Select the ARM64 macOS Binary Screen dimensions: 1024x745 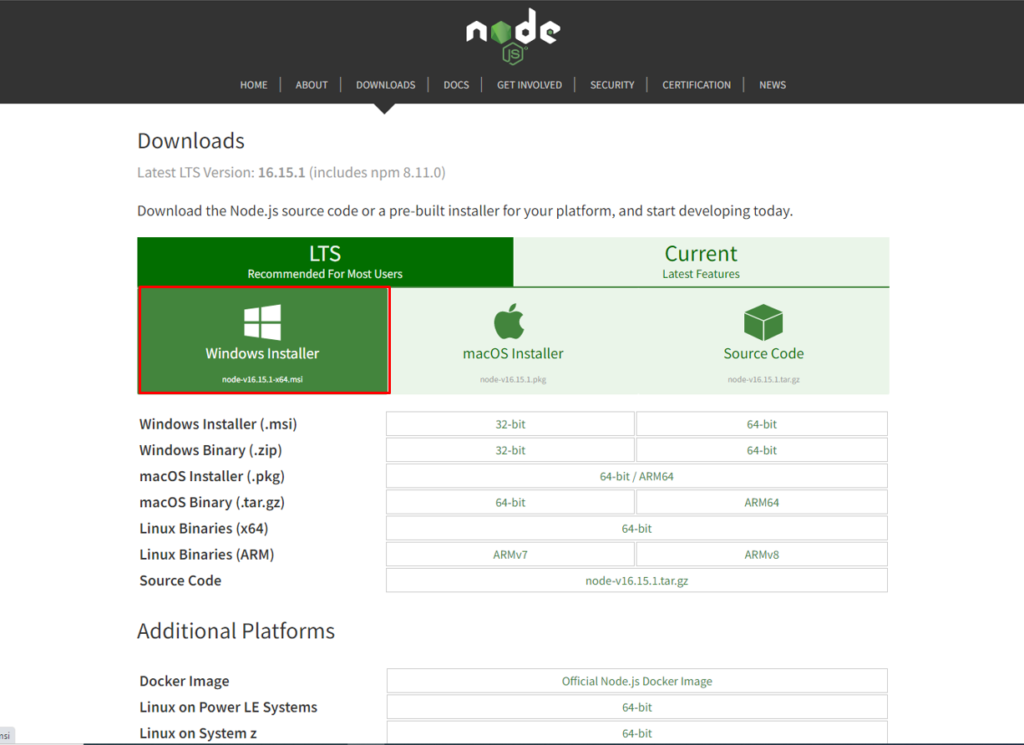tap(762, 502)
